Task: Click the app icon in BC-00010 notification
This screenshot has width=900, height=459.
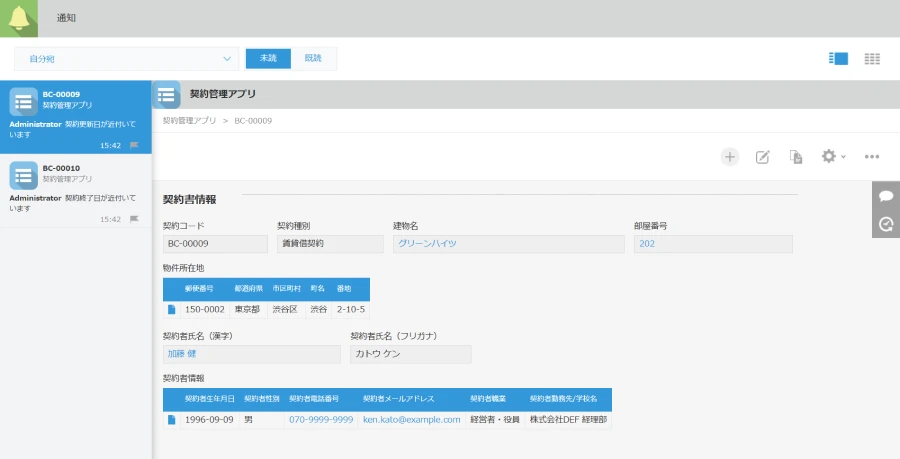Action: click(x=24, y=175)
